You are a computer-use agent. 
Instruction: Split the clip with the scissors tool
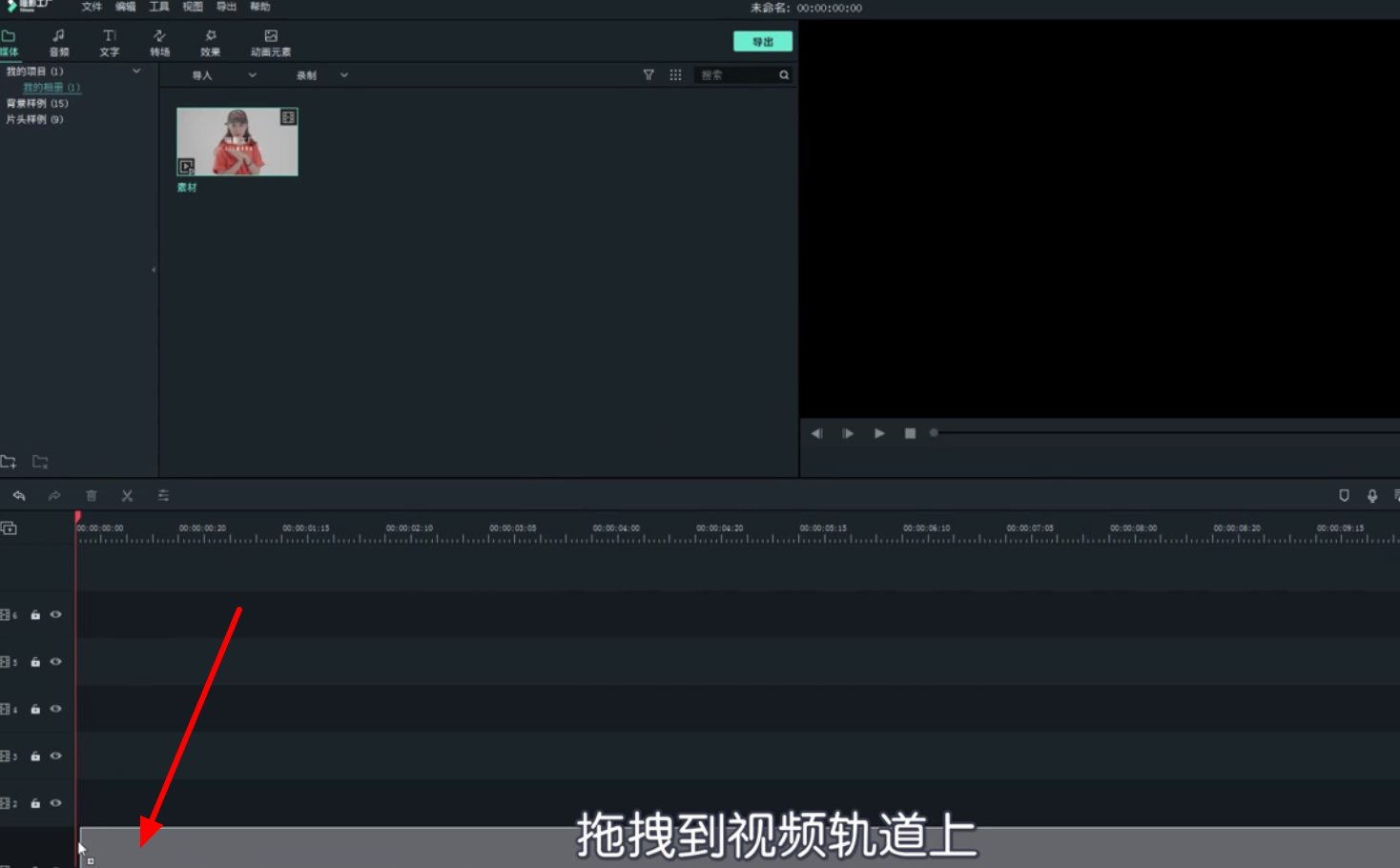(127, 495)
